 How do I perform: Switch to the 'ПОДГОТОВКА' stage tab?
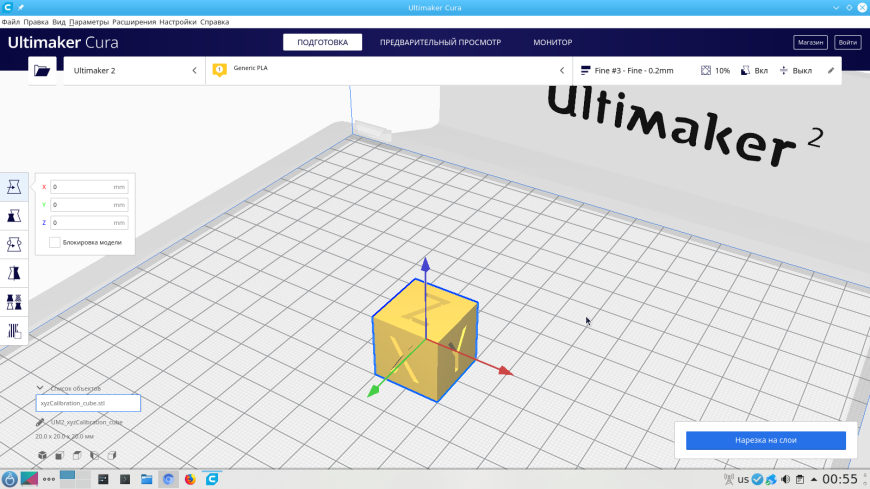pos(322,42)
